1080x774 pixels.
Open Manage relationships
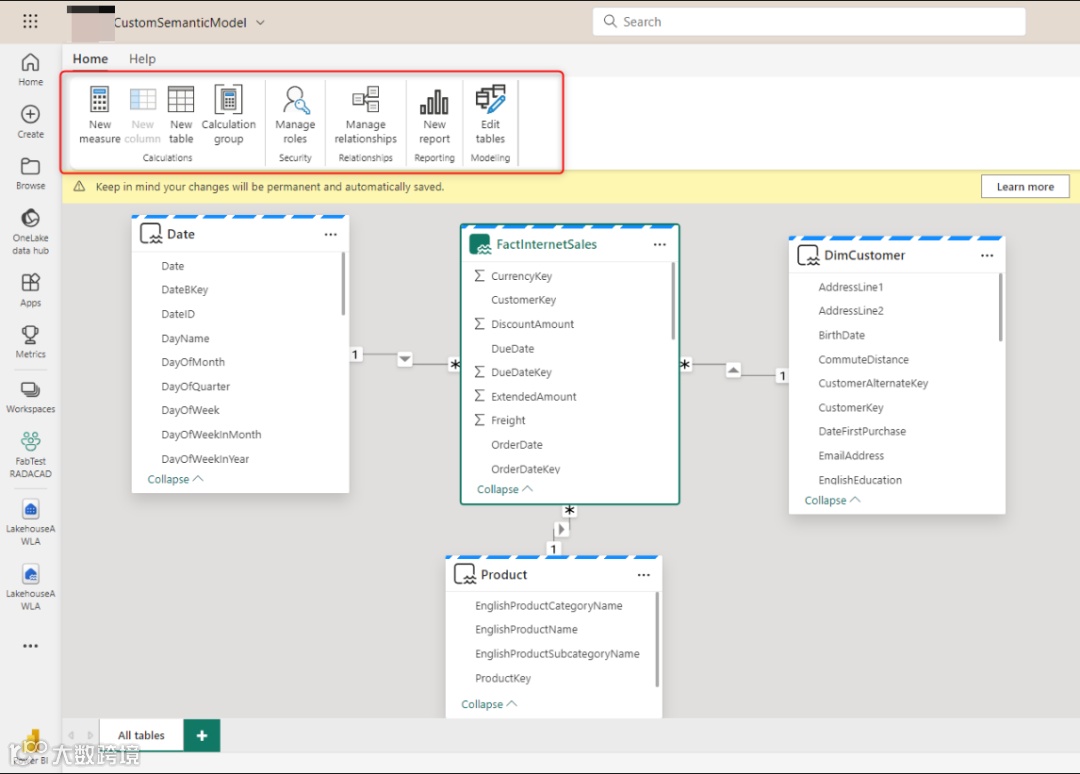366,115
